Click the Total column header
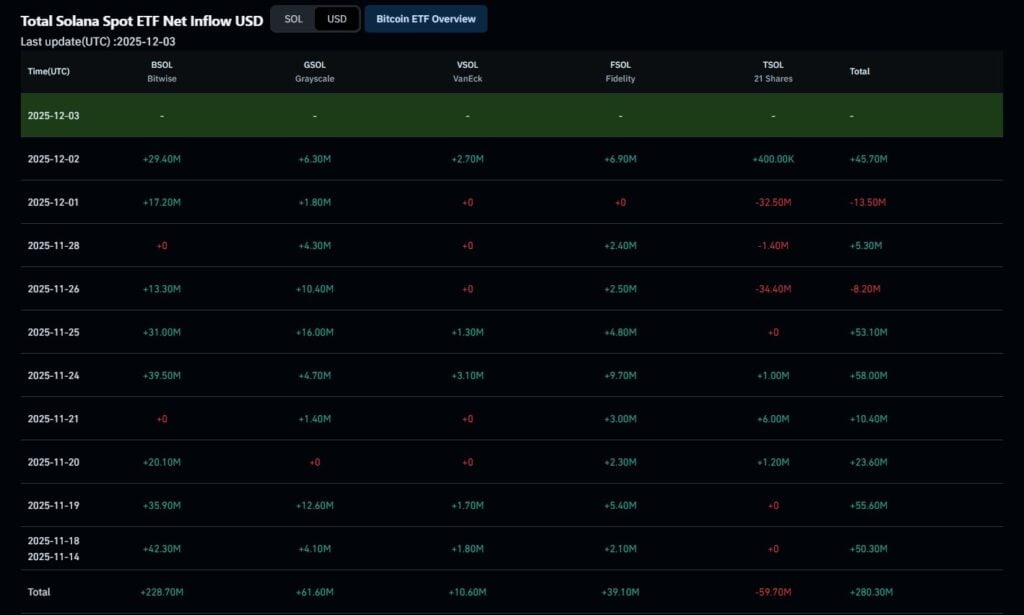 tap(859, 72)
